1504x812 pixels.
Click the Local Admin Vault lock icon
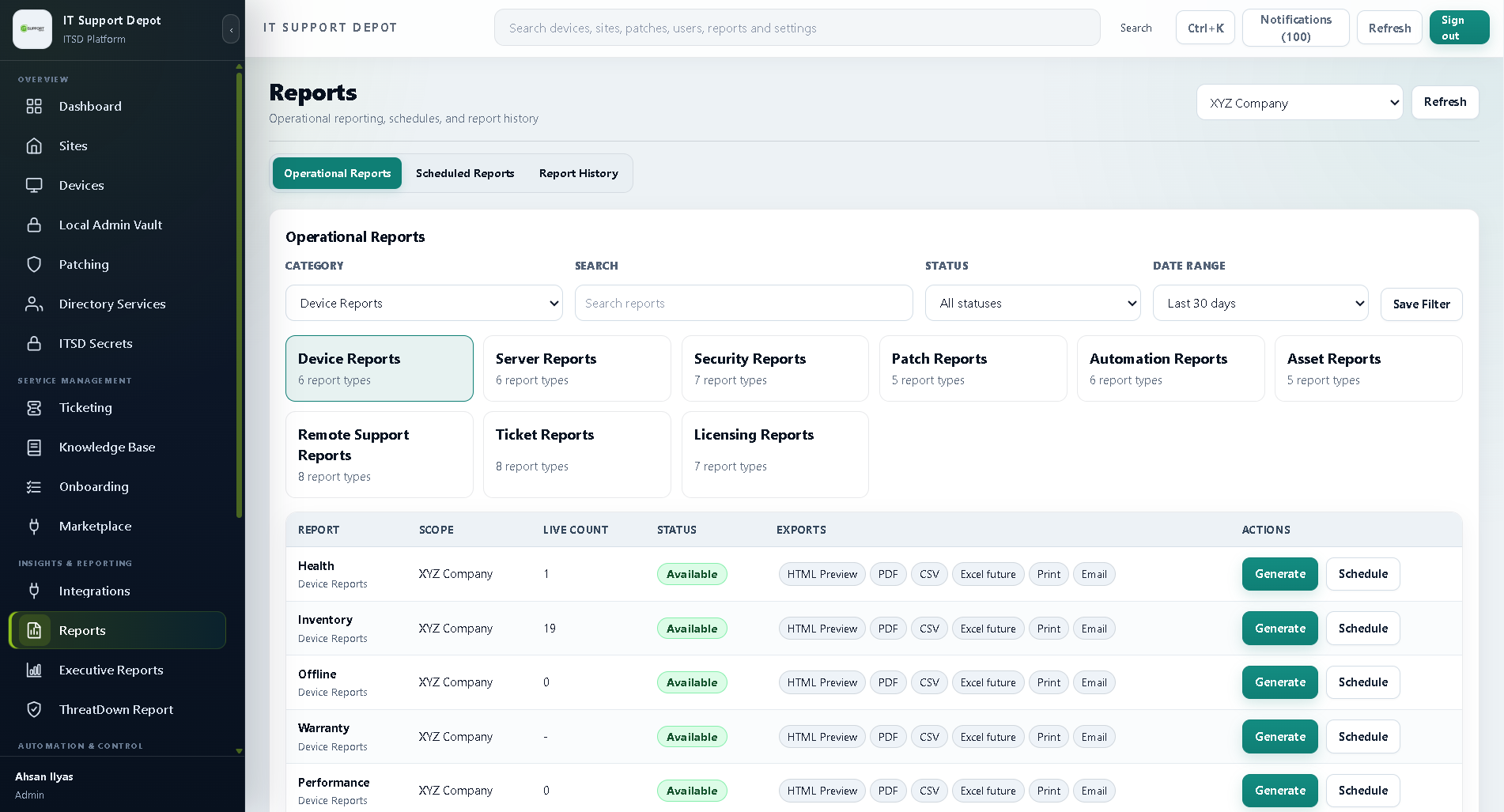point(34,225)
